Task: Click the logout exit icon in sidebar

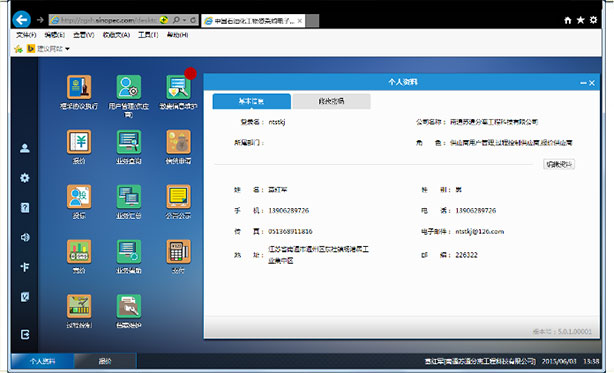Action: click(x=25, y=335)
